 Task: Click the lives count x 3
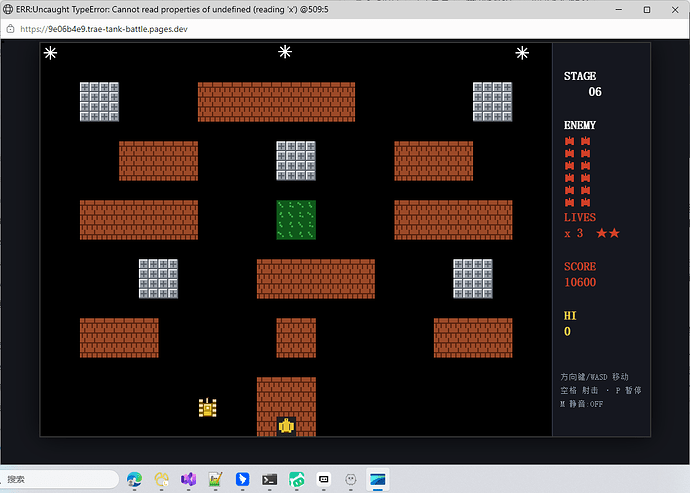click(574, 233)
